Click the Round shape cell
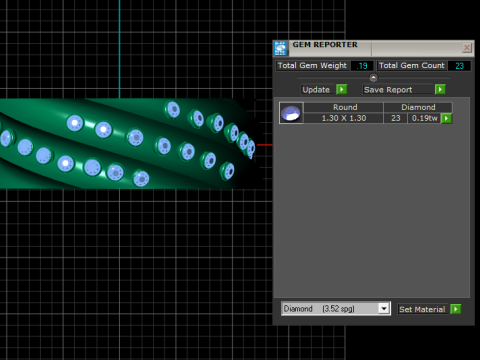480x360 pixels. point(344,107)
